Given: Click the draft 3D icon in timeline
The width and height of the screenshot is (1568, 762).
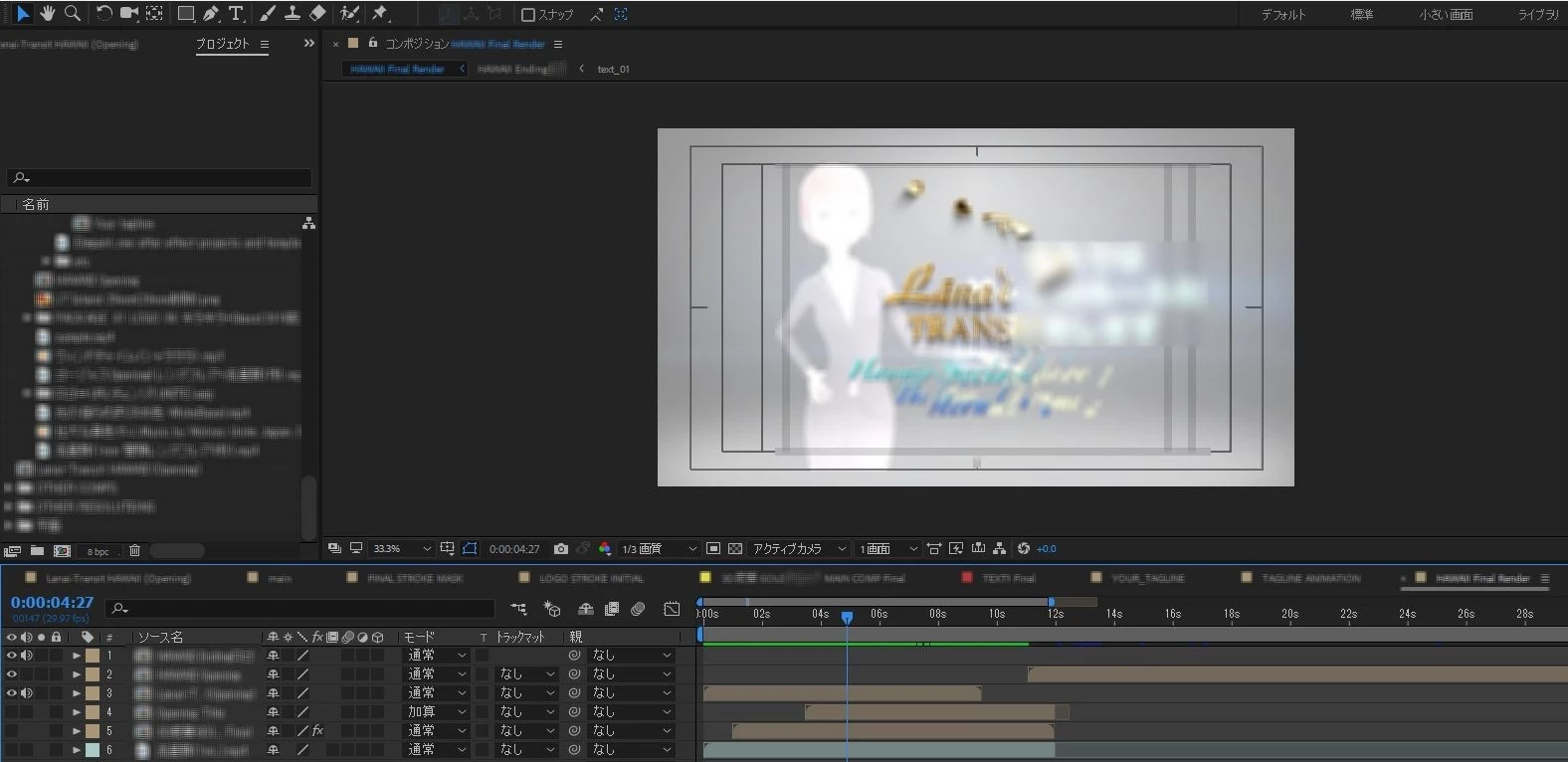Looking at the screenshot, I should pos(552,608).
